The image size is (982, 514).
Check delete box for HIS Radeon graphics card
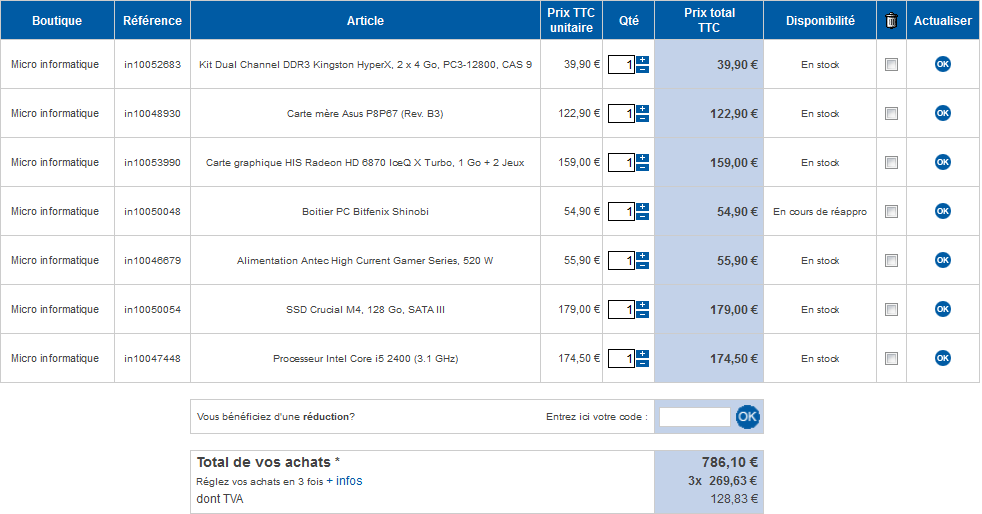click(891, 163)
